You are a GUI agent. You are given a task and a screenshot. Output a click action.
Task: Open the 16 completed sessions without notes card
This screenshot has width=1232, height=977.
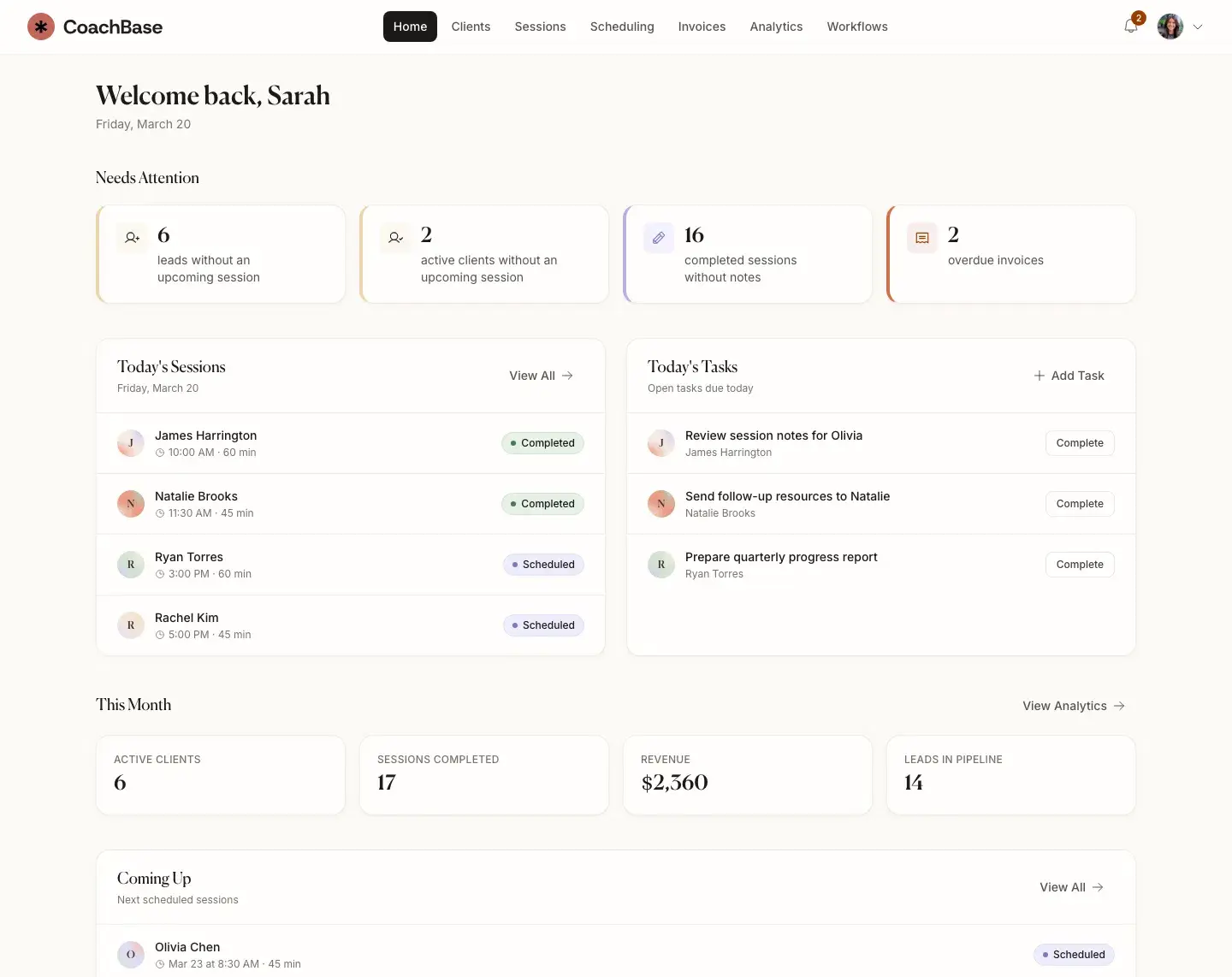(x=748, y=254)
